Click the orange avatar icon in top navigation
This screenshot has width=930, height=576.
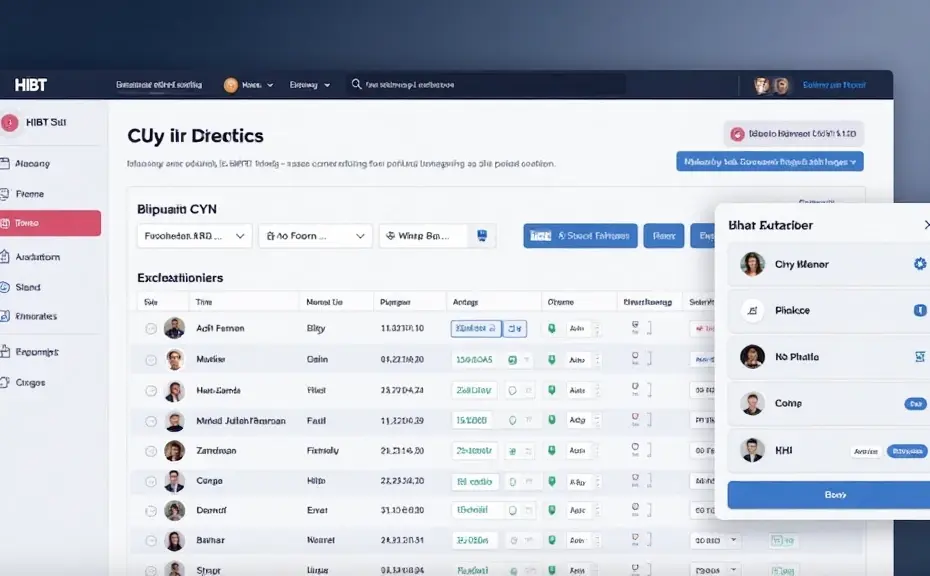pos(231,85)
